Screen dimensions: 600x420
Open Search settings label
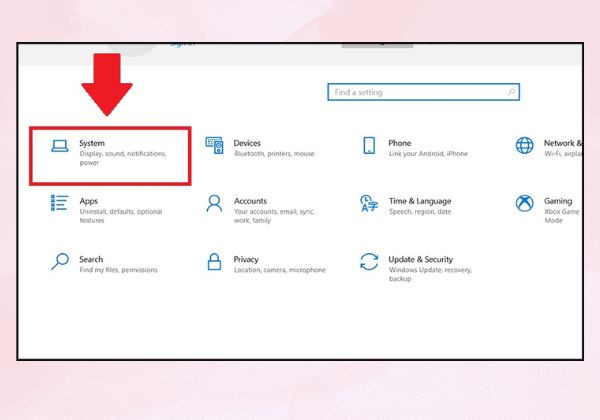(91, 259)
